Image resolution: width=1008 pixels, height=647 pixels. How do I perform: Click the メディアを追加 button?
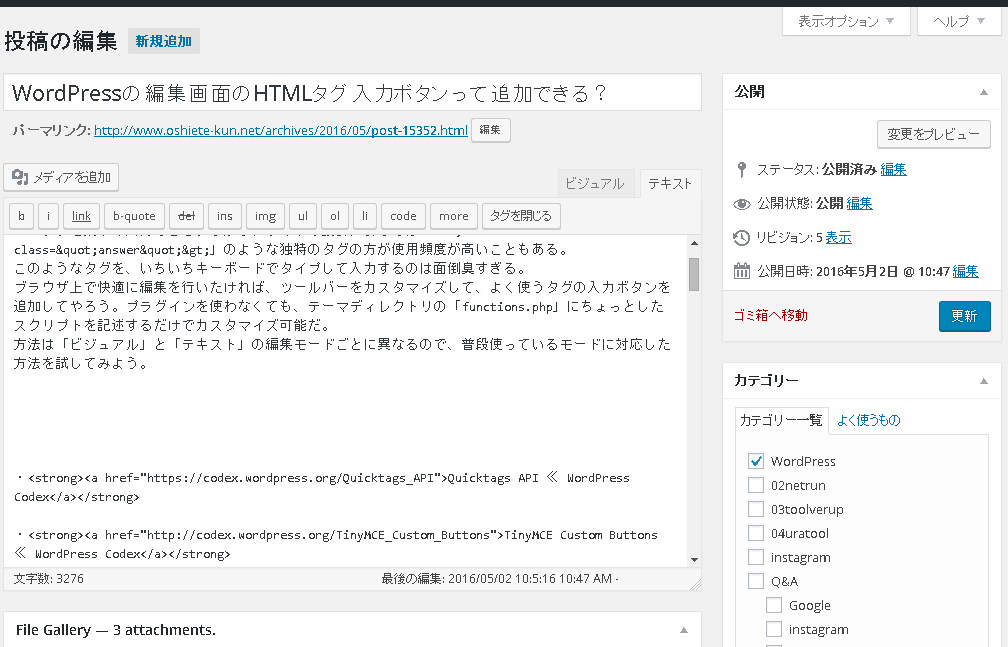[x=61, y=178]
